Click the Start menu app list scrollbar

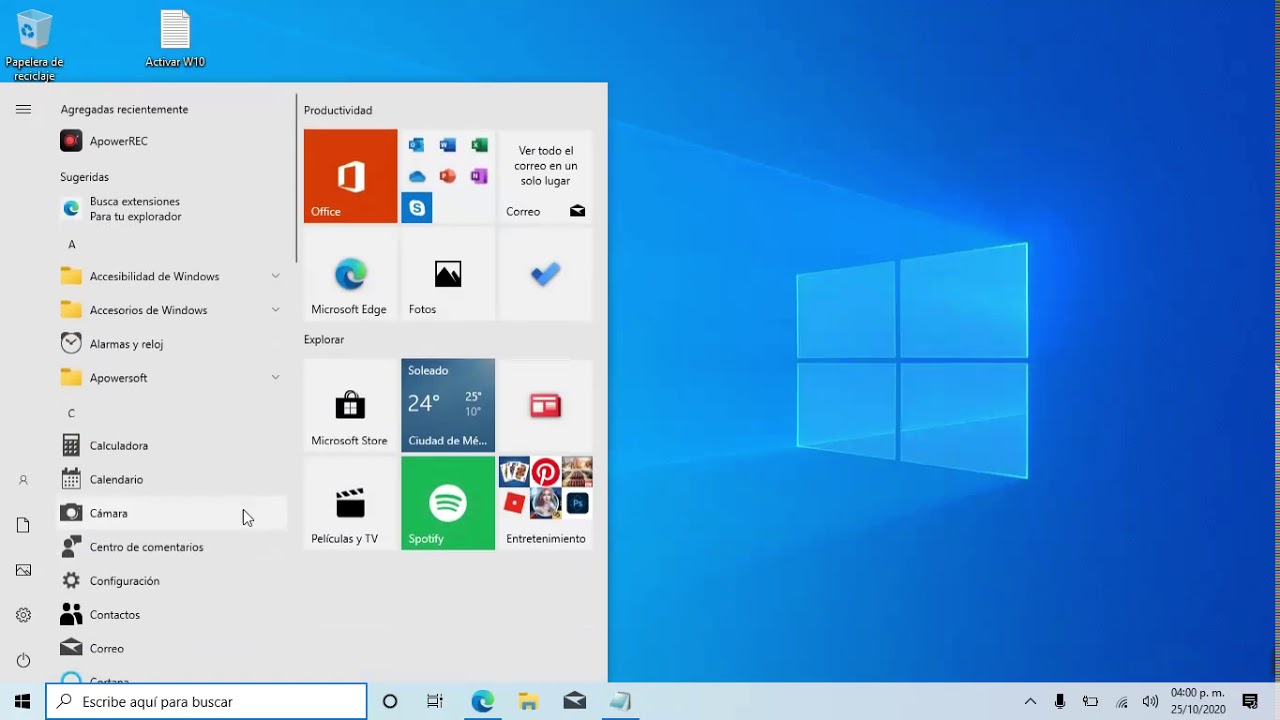pyautogui.click(x=296, y=180)
